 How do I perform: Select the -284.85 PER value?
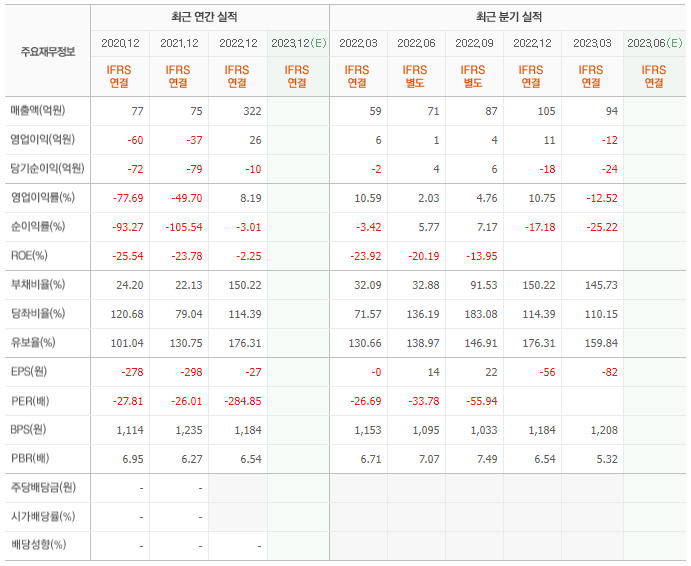click(x=243, y=402)
